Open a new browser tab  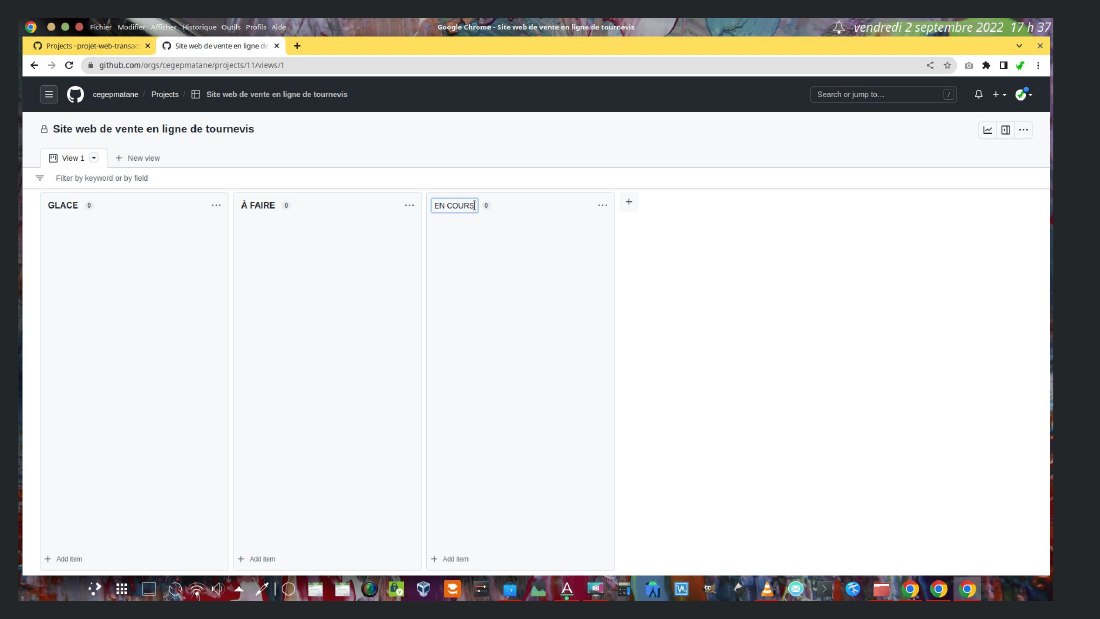pos(297,46)
